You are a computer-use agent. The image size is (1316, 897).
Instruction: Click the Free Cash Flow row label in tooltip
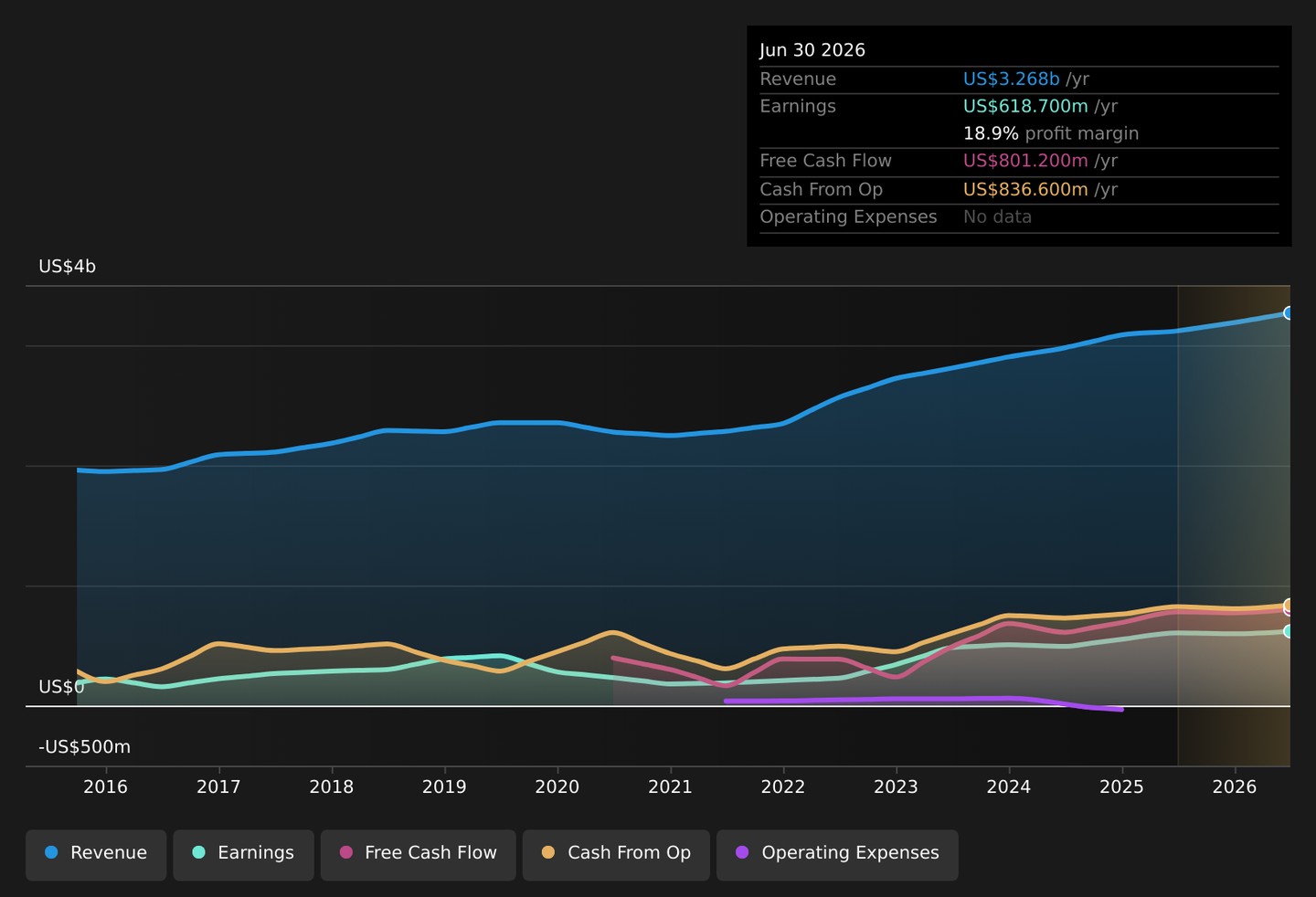(825, 161)
